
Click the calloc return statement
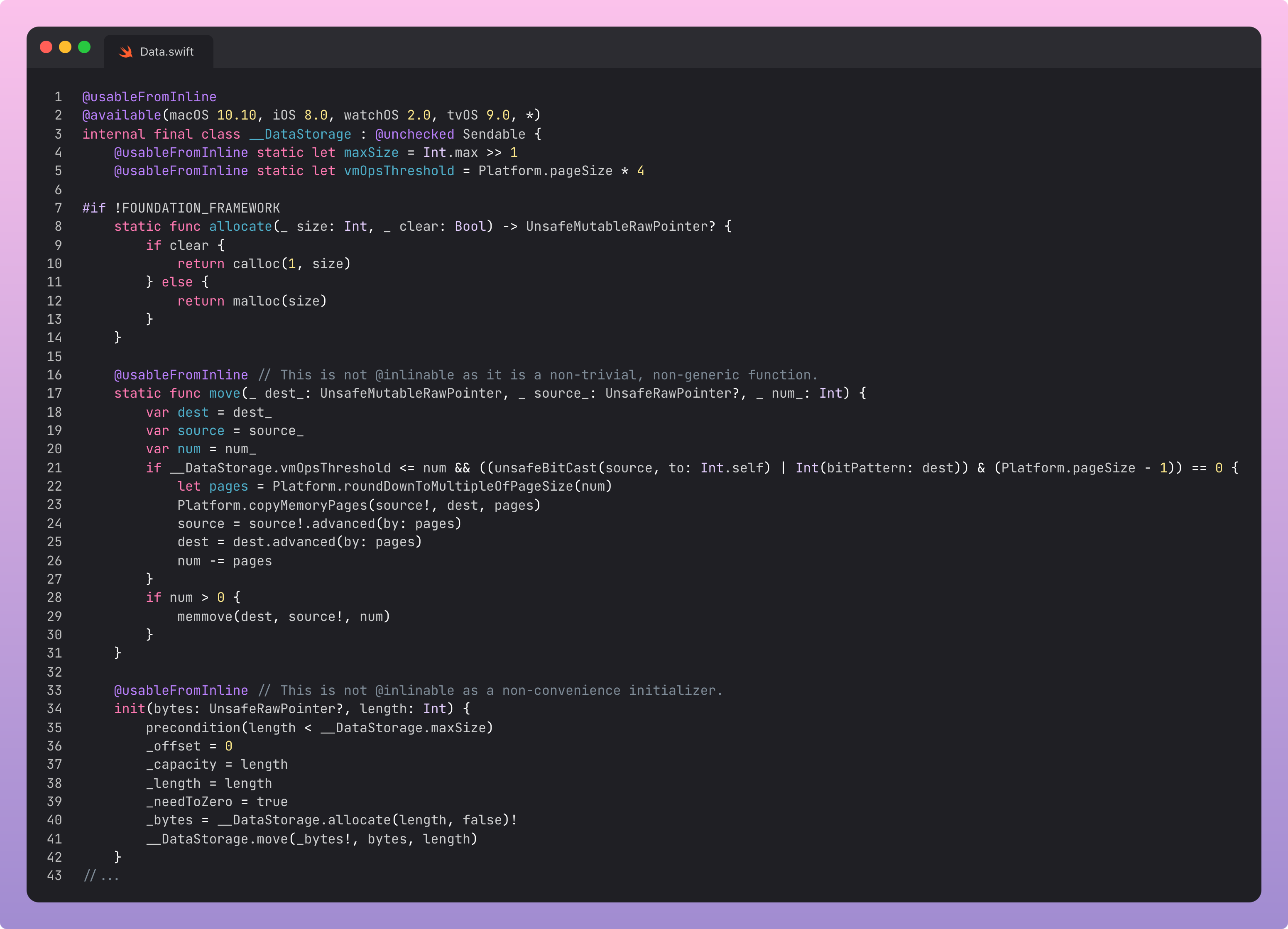point(264,264)
